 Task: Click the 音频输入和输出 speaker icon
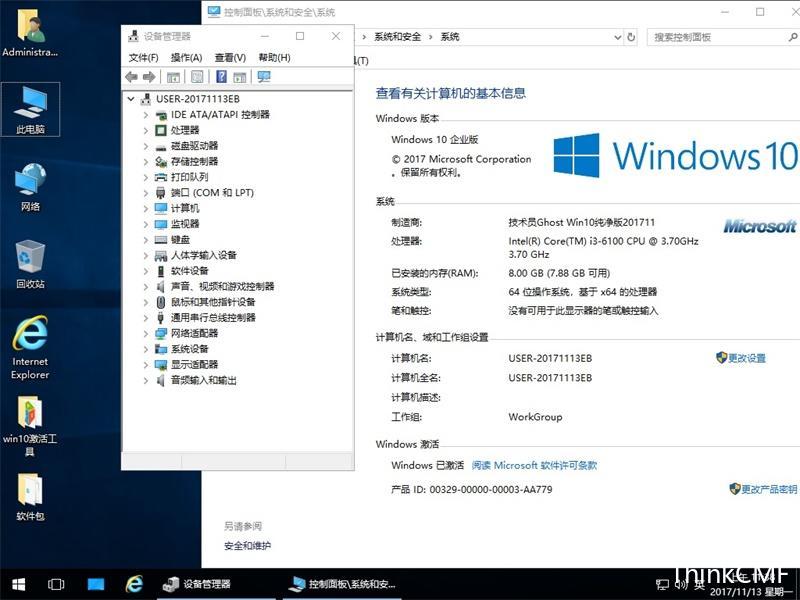[x=161, y=380]
